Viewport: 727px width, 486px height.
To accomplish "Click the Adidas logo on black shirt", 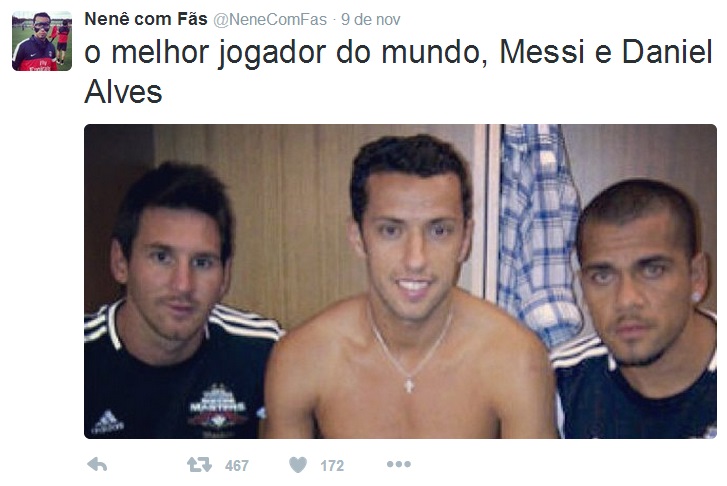I will point(107,421).
